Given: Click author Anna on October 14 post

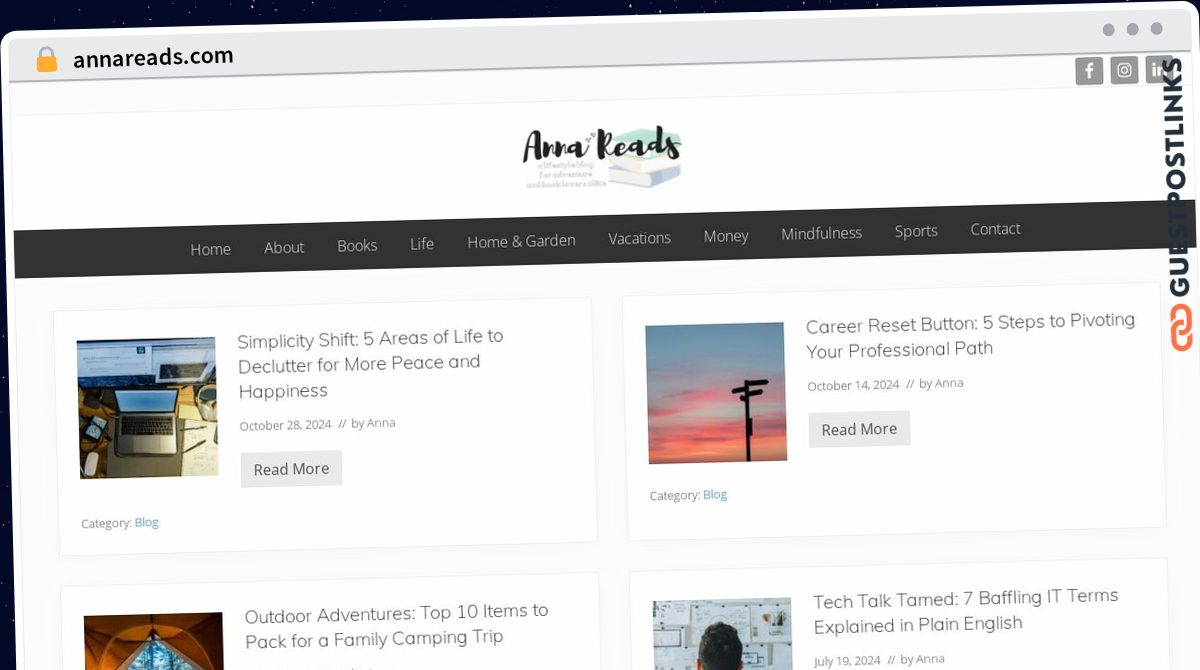Looking at the screenshot, I should pos(949,383).
